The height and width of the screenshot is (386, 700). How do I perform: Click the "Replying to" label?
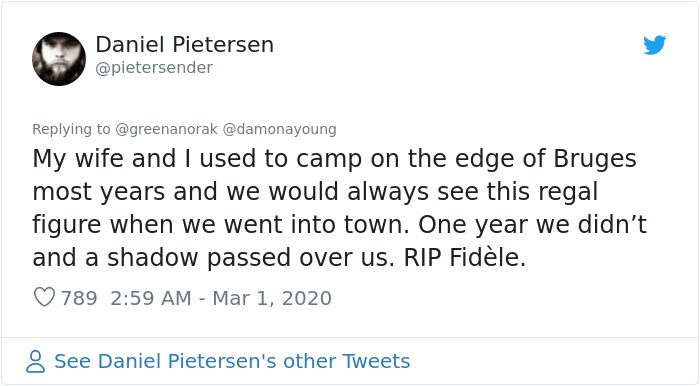(x=71, y=129)
